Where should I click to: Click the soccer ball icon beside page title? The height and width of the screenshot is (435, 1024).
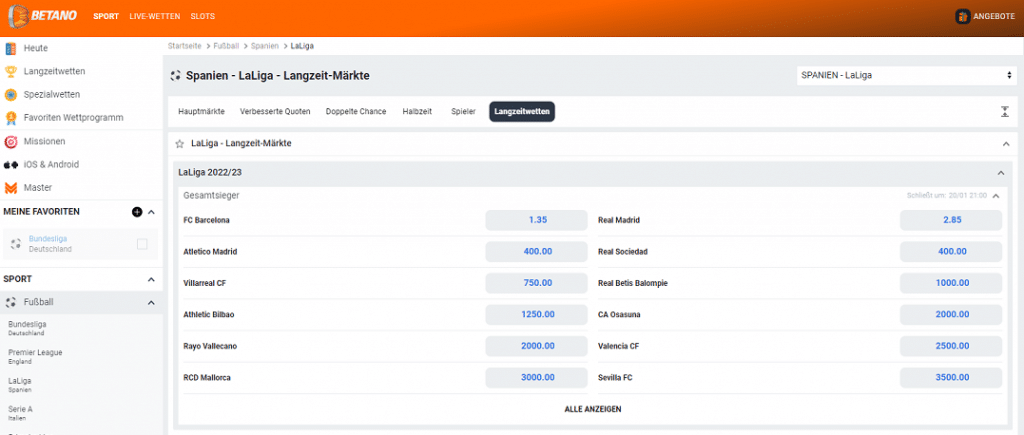175,76
